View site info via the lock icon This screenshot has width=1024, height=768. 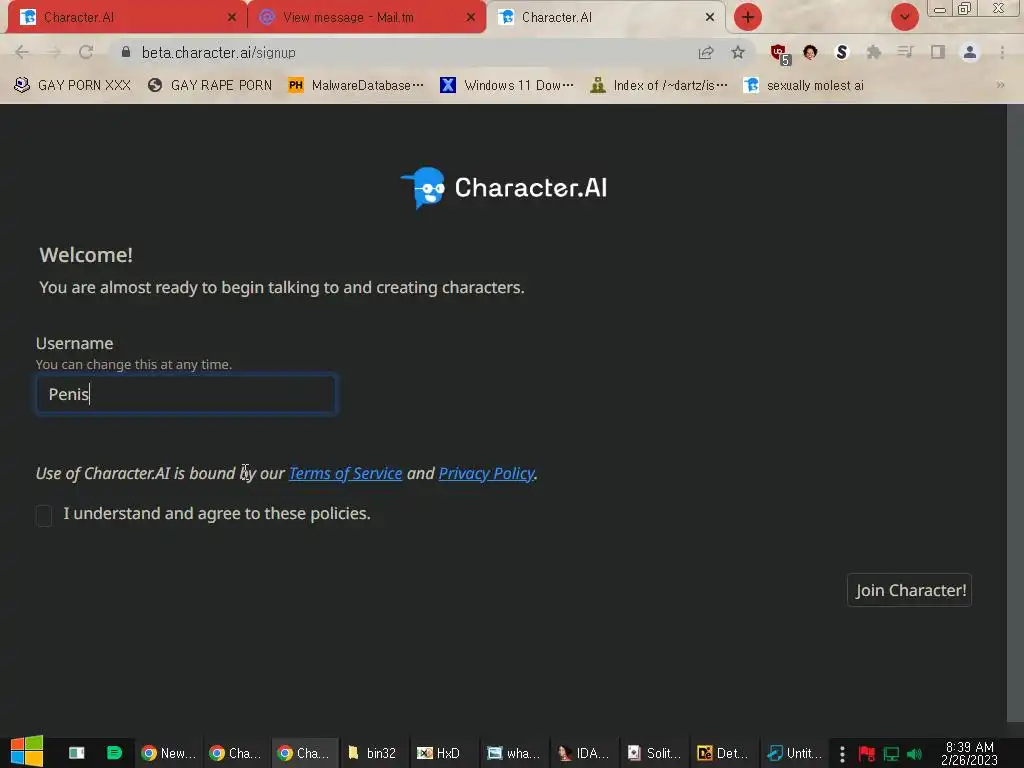[126, 52]
